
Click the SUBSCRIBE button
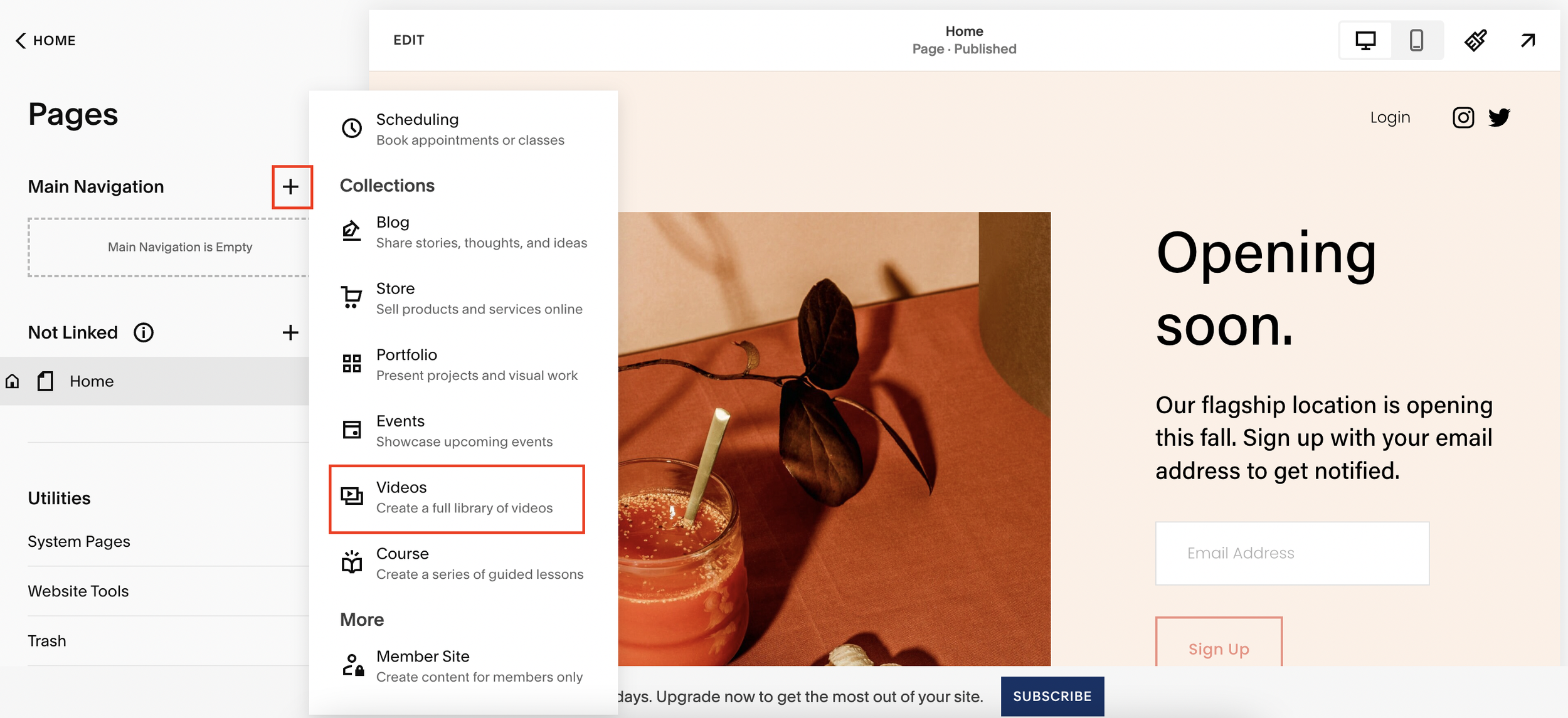coord(1052,696)
